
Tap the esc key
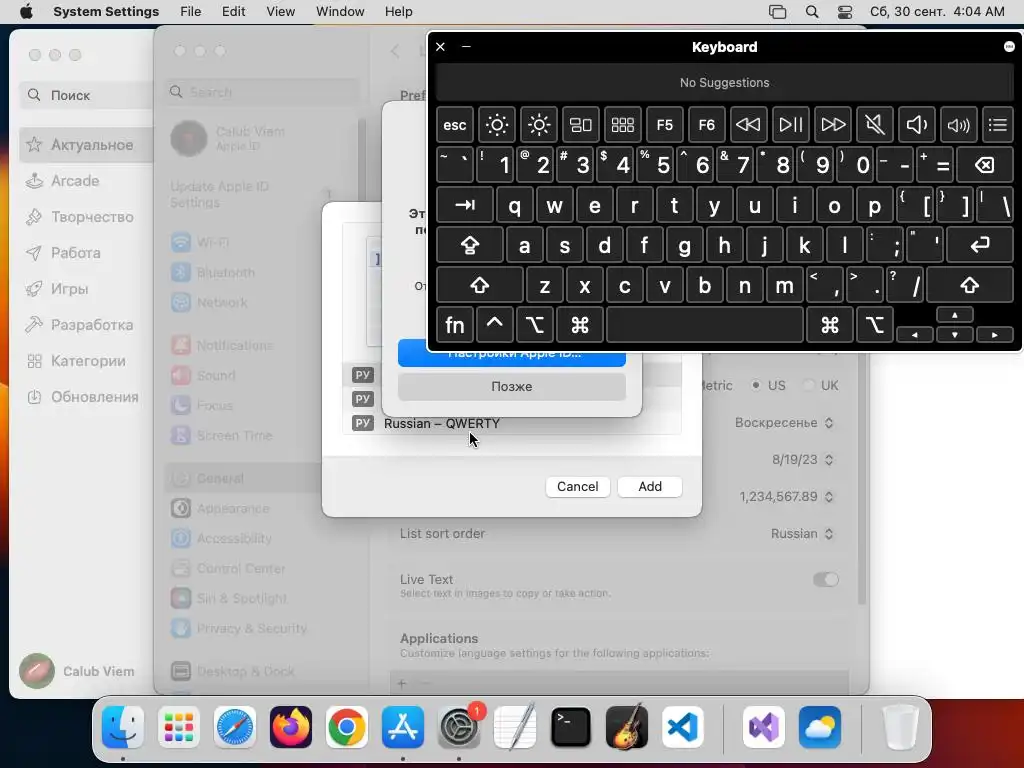tap(455, 125)
